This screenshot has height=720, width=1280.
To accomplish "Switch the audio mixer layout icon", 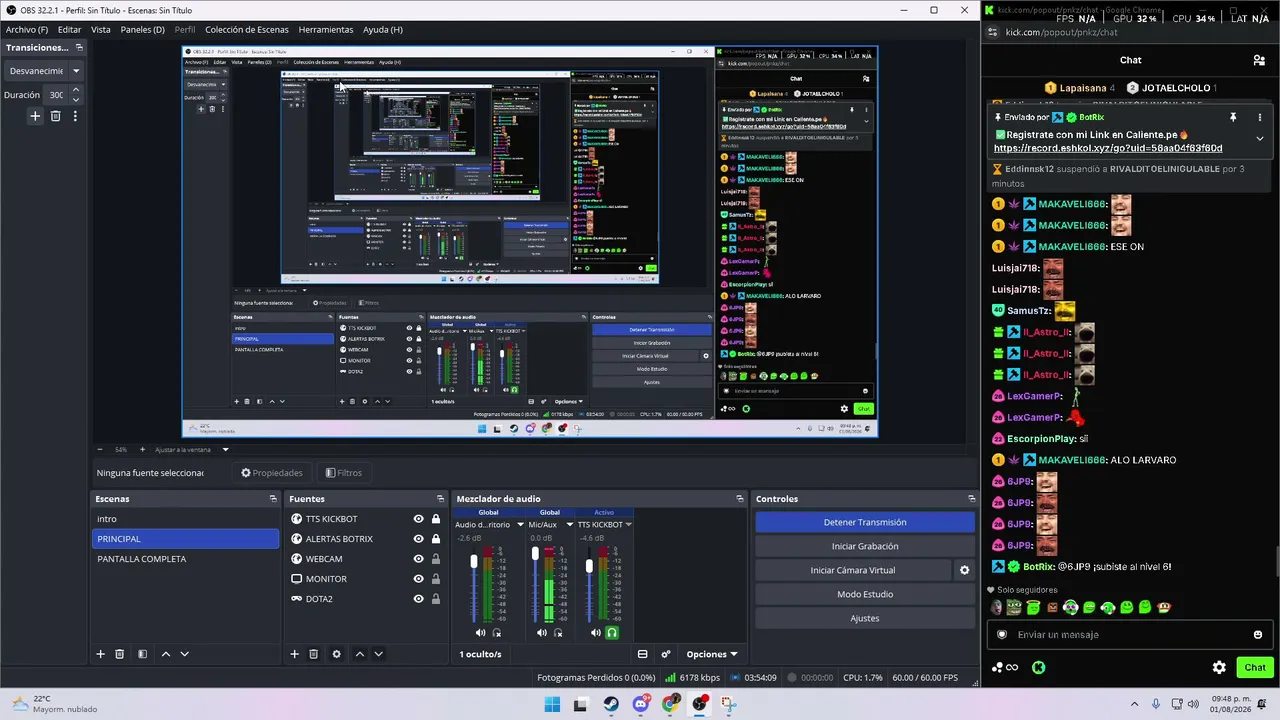I will (643, 654).
